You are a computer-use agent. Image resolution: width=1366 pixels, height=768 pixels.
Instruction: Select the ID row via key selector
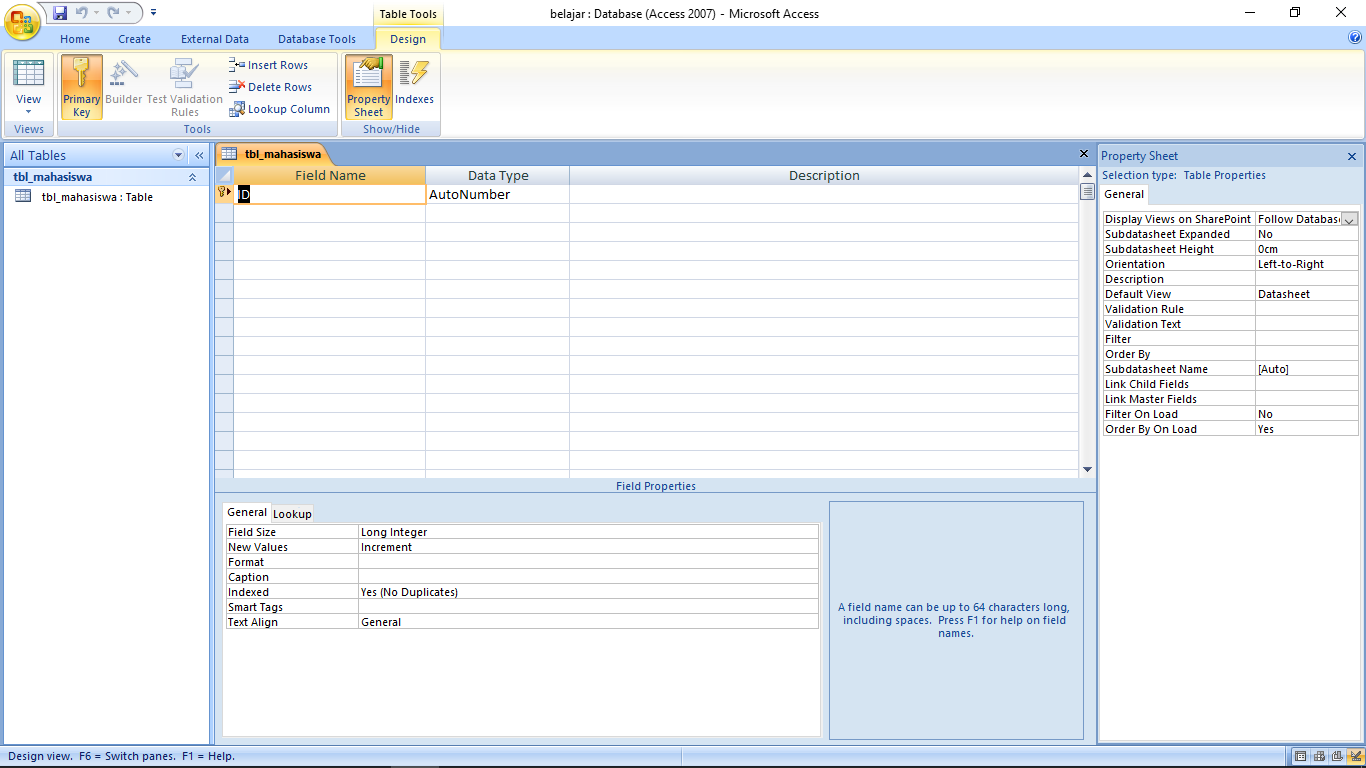[225, 194]
